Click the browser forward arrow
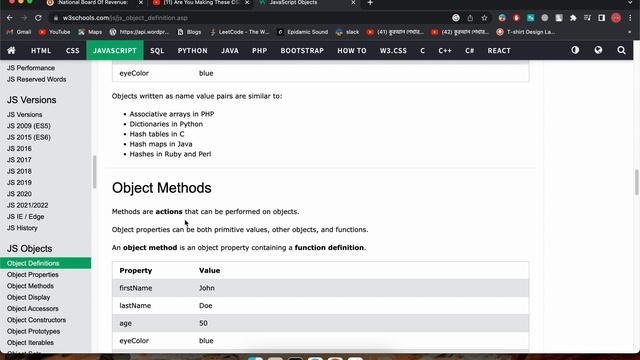The width and height of the screenshot is (640, 360). tap(24, 18)
